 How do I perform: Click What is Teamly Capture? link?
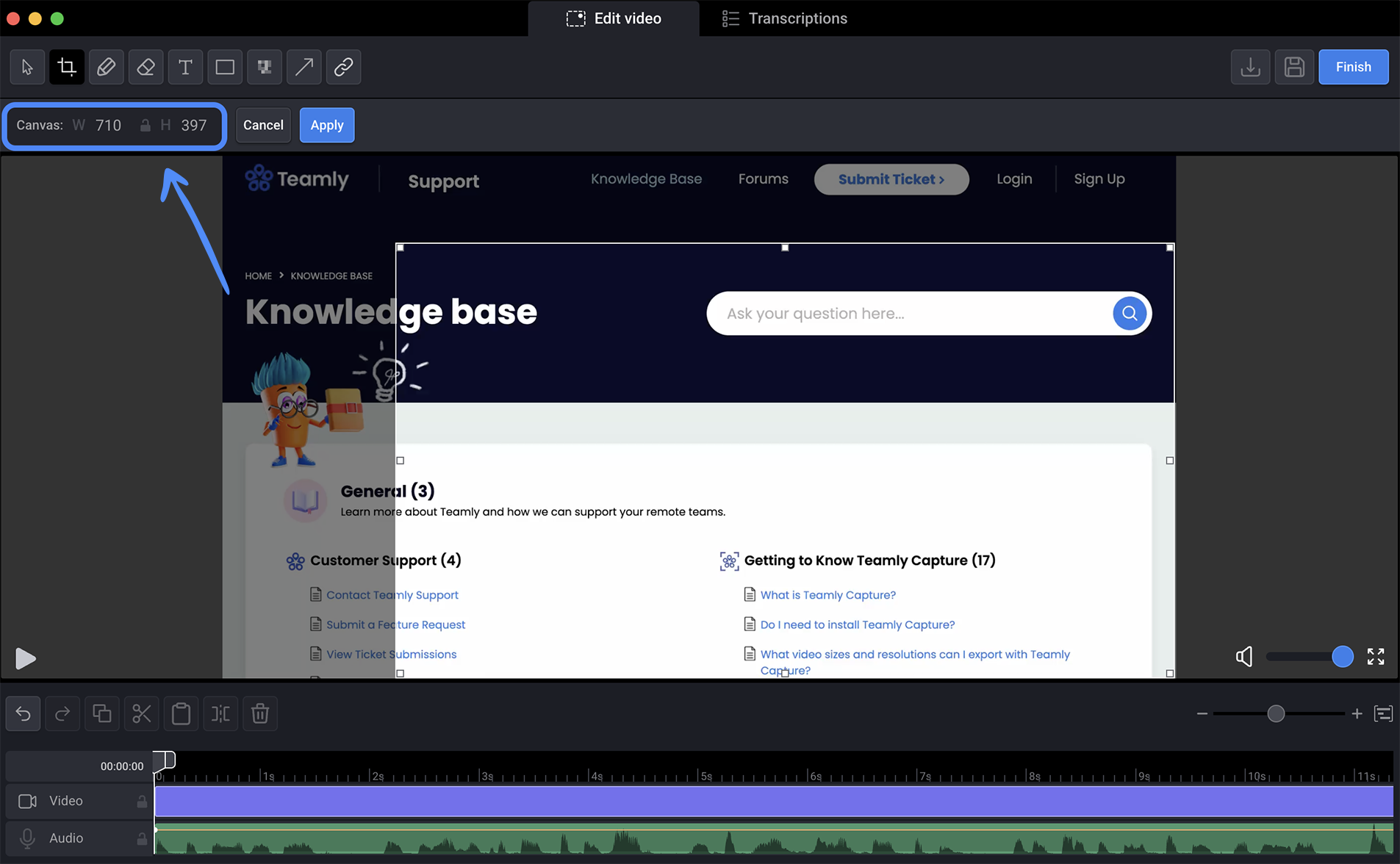click(828, 595)
